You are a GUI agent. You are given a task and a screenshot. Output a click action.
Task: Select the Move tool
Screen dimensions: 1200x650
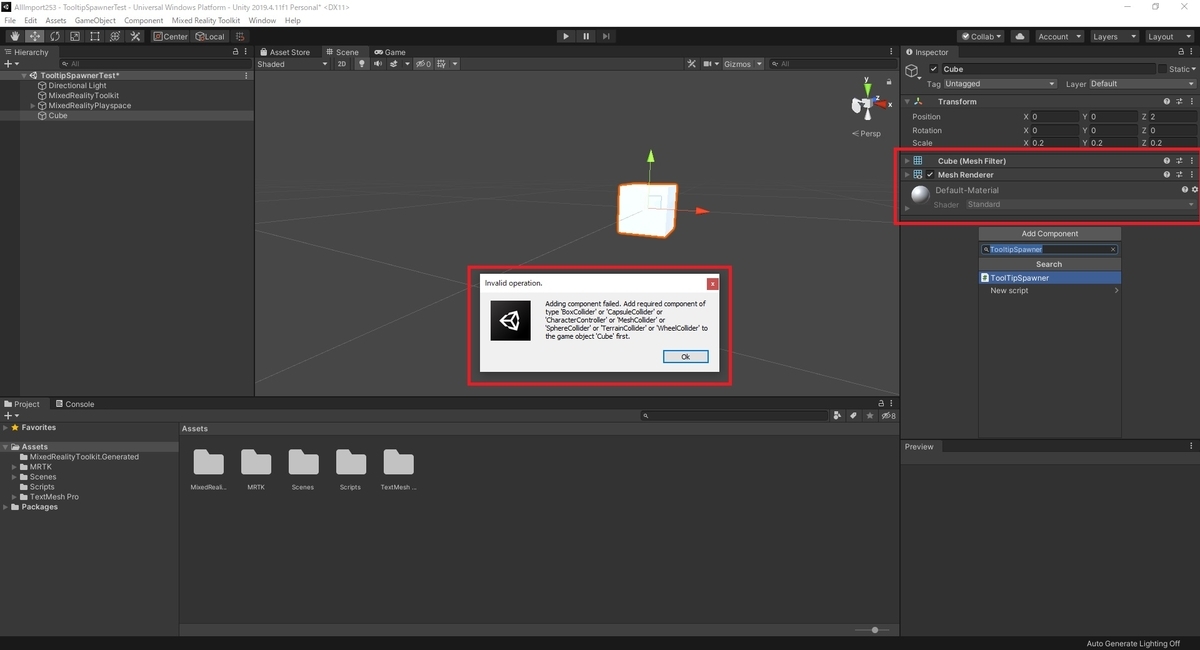(34, 36)
